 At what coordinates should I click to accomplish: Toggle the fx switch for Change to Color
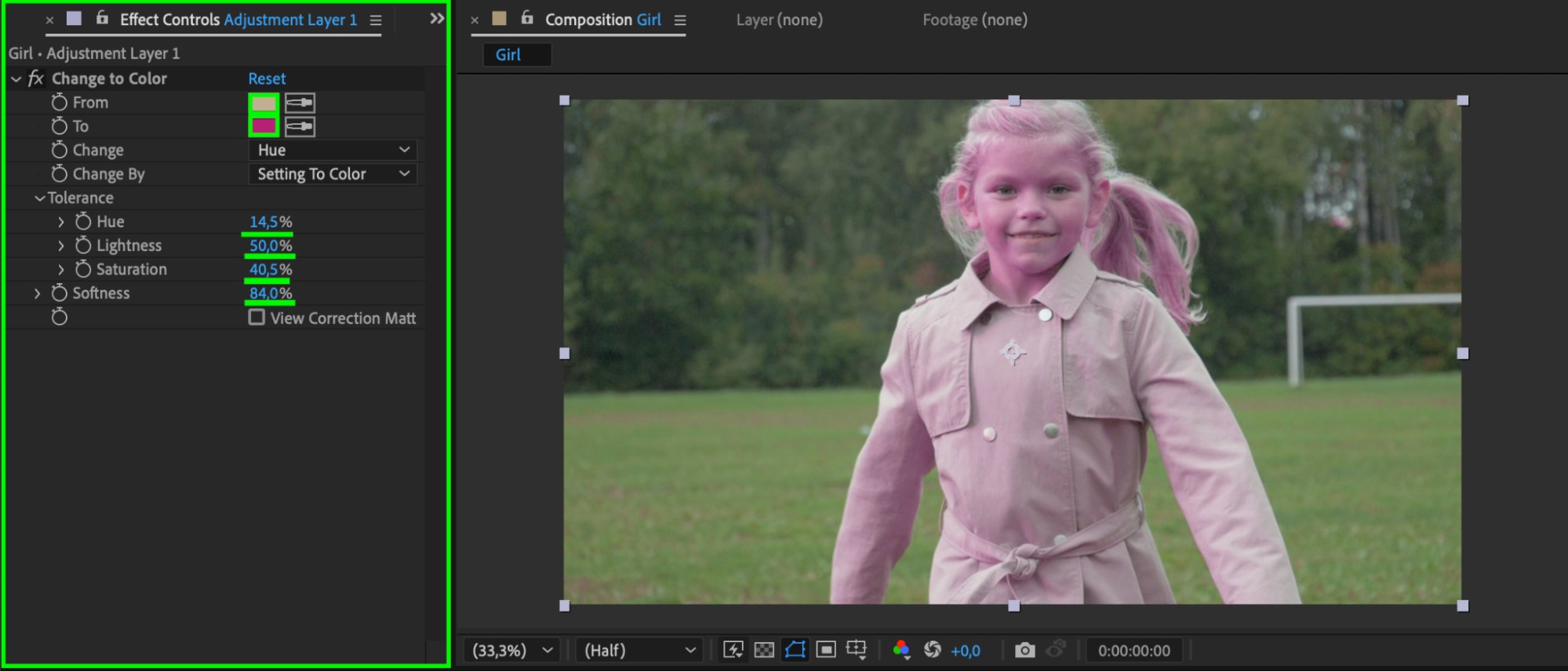(35, 78)
